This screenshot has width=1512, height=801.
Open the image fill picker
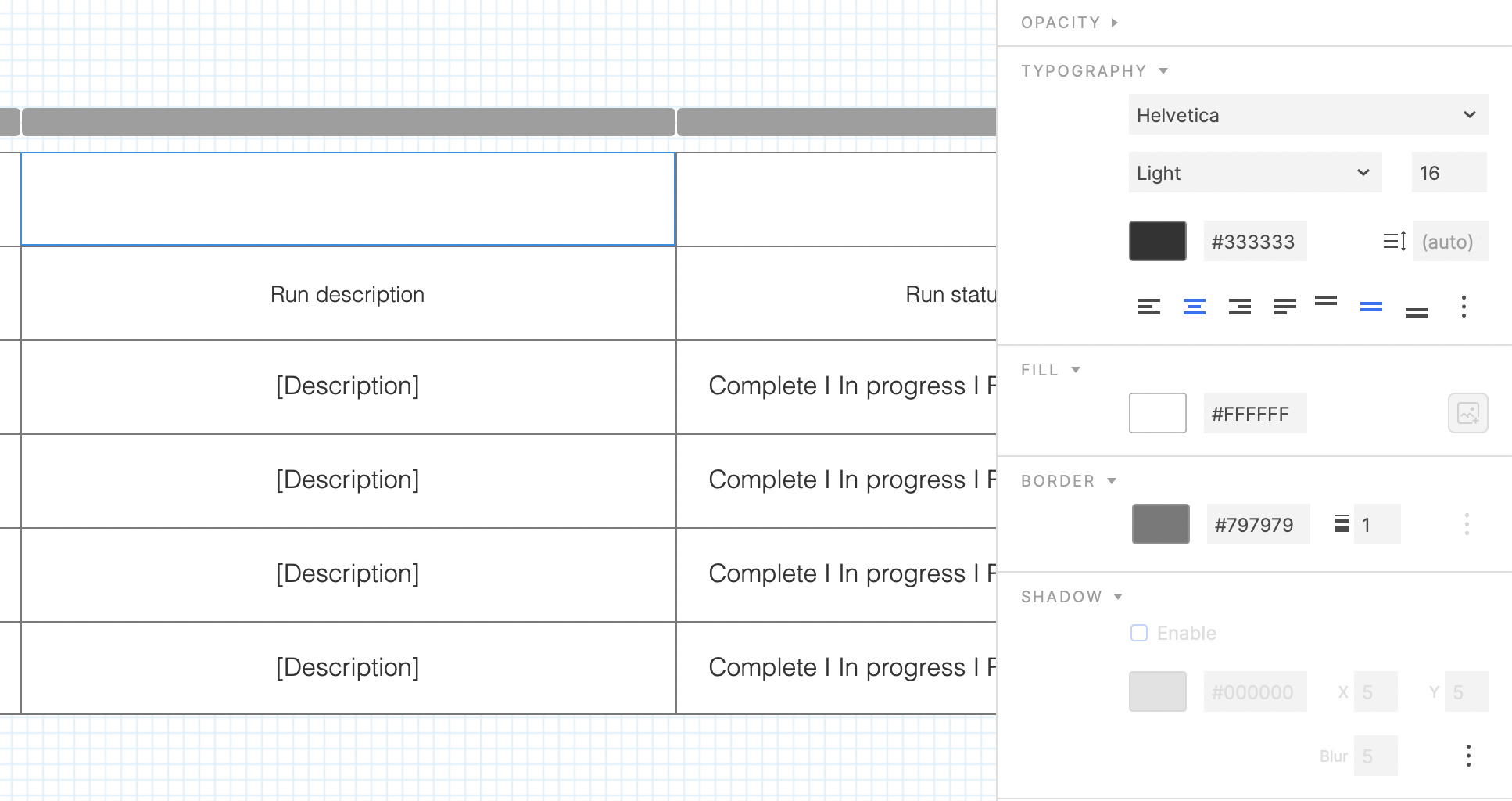(x=1467, y=413)
